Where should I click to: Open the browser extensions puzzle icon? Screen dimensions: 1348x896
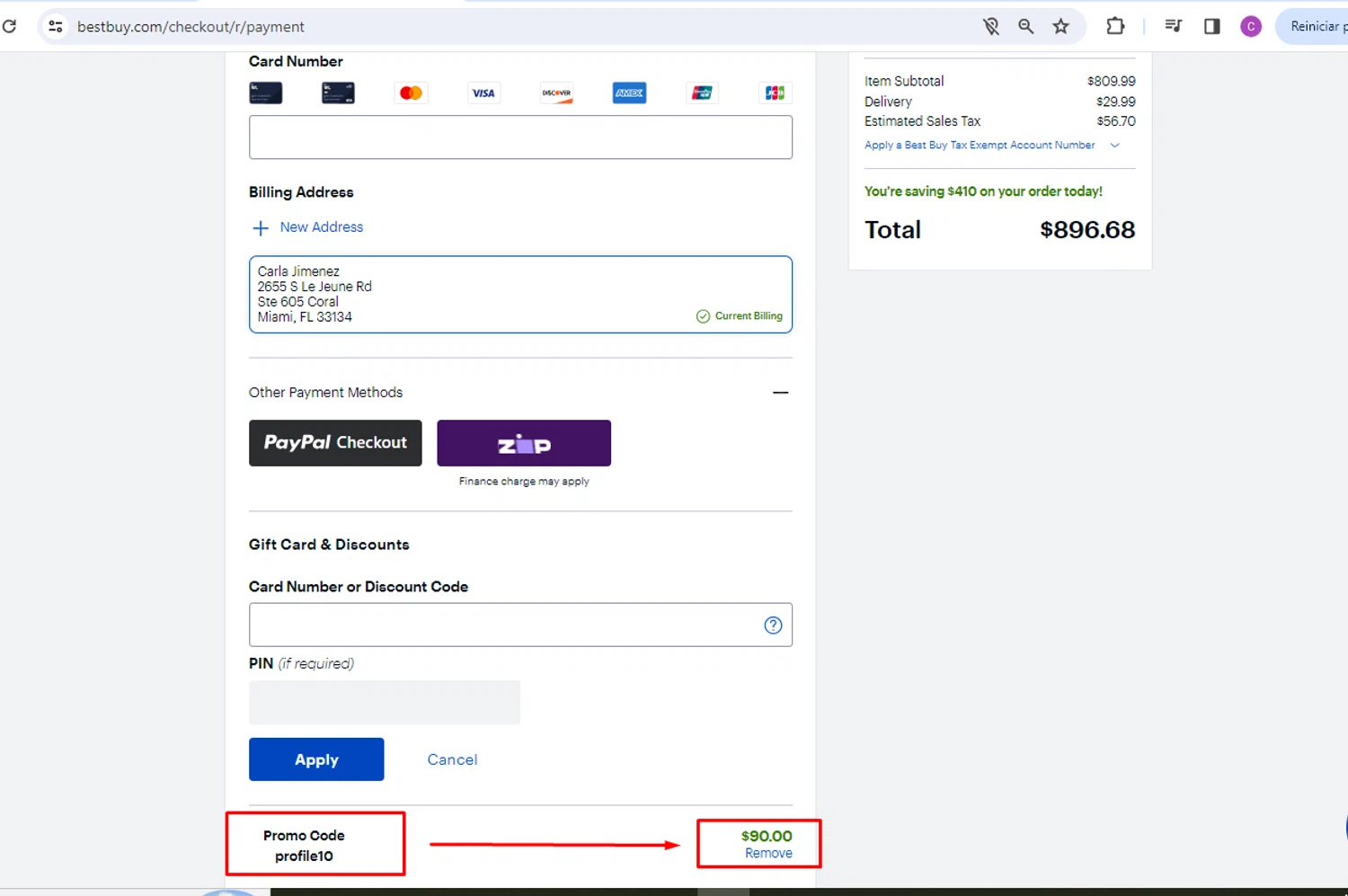tap(1115, 27)
